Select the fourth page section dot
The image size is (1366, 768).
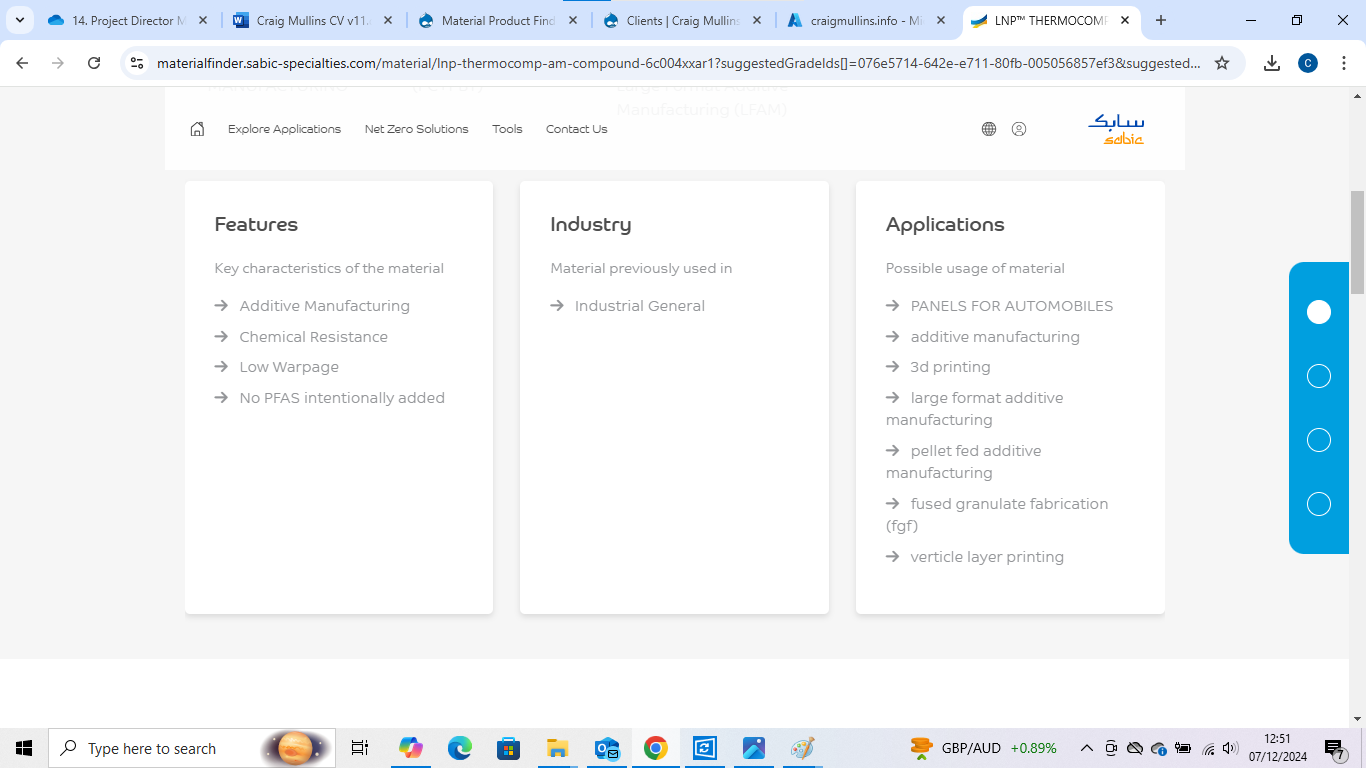point(1319,504)
